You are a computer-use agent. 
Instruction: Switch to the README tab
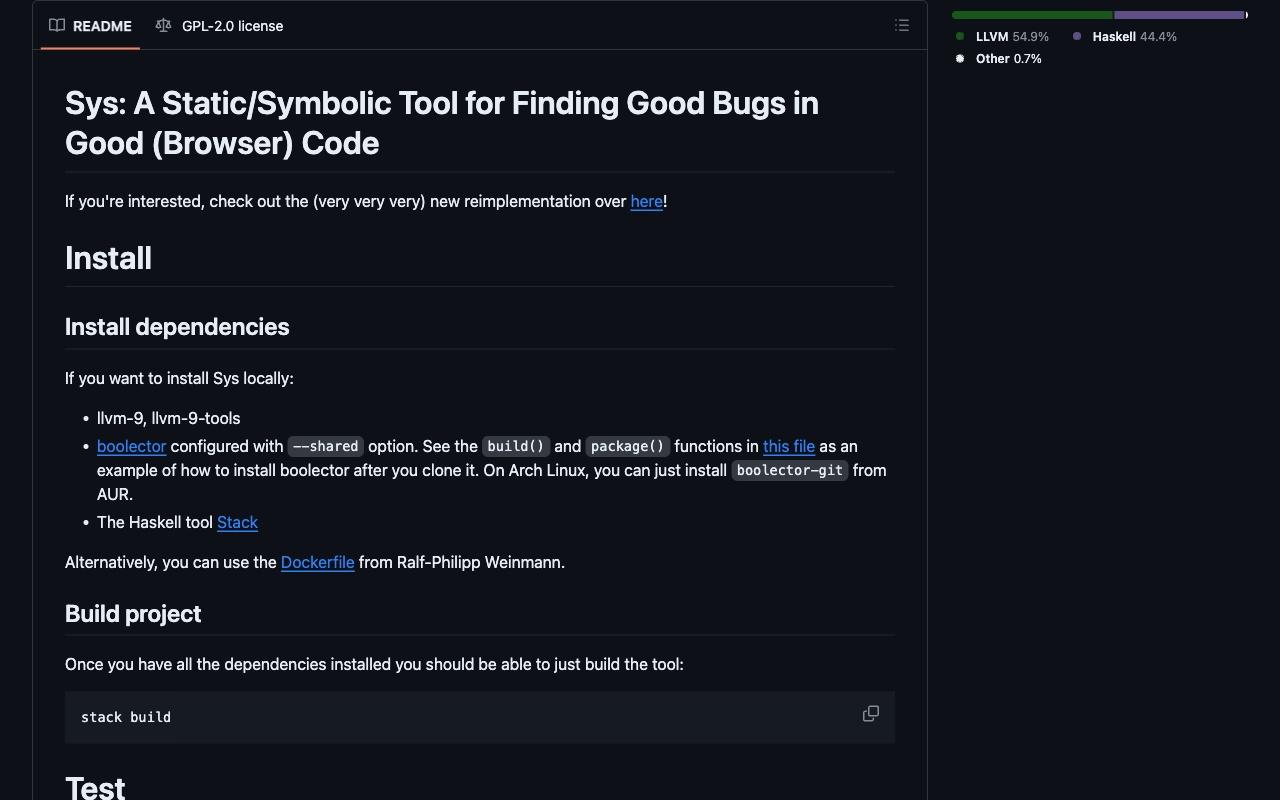pyautogui.click(x=91, y=26)
